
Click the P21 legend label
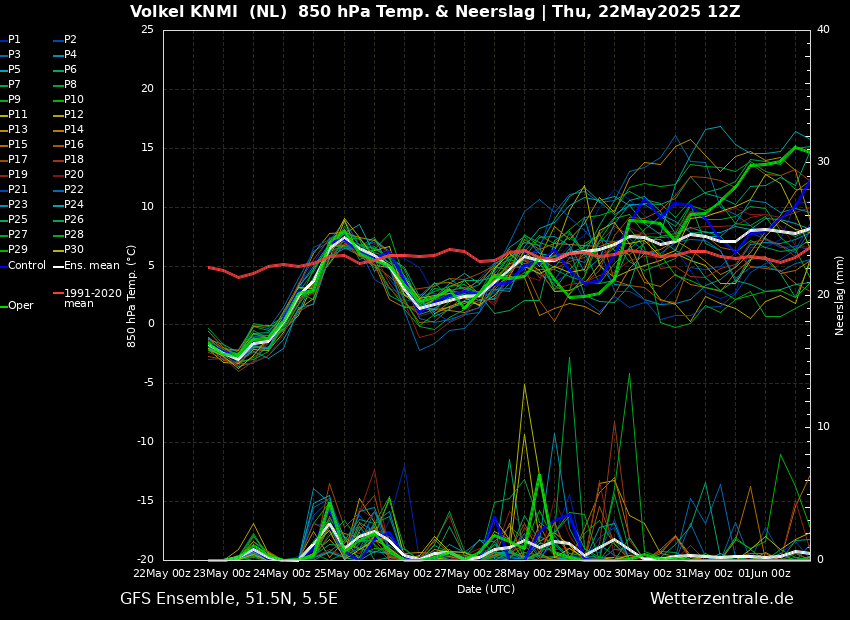coord(17,190)
